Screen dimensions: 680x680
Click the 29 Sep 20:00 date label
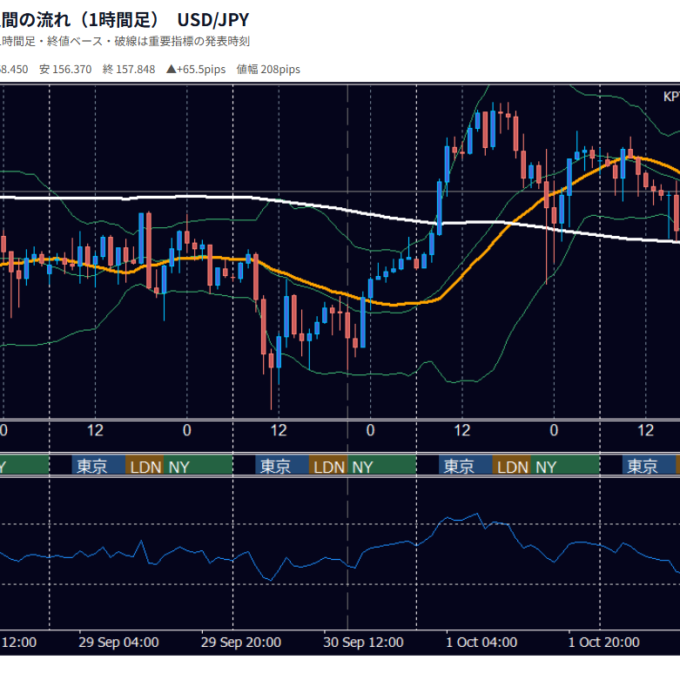coord(241,642)
